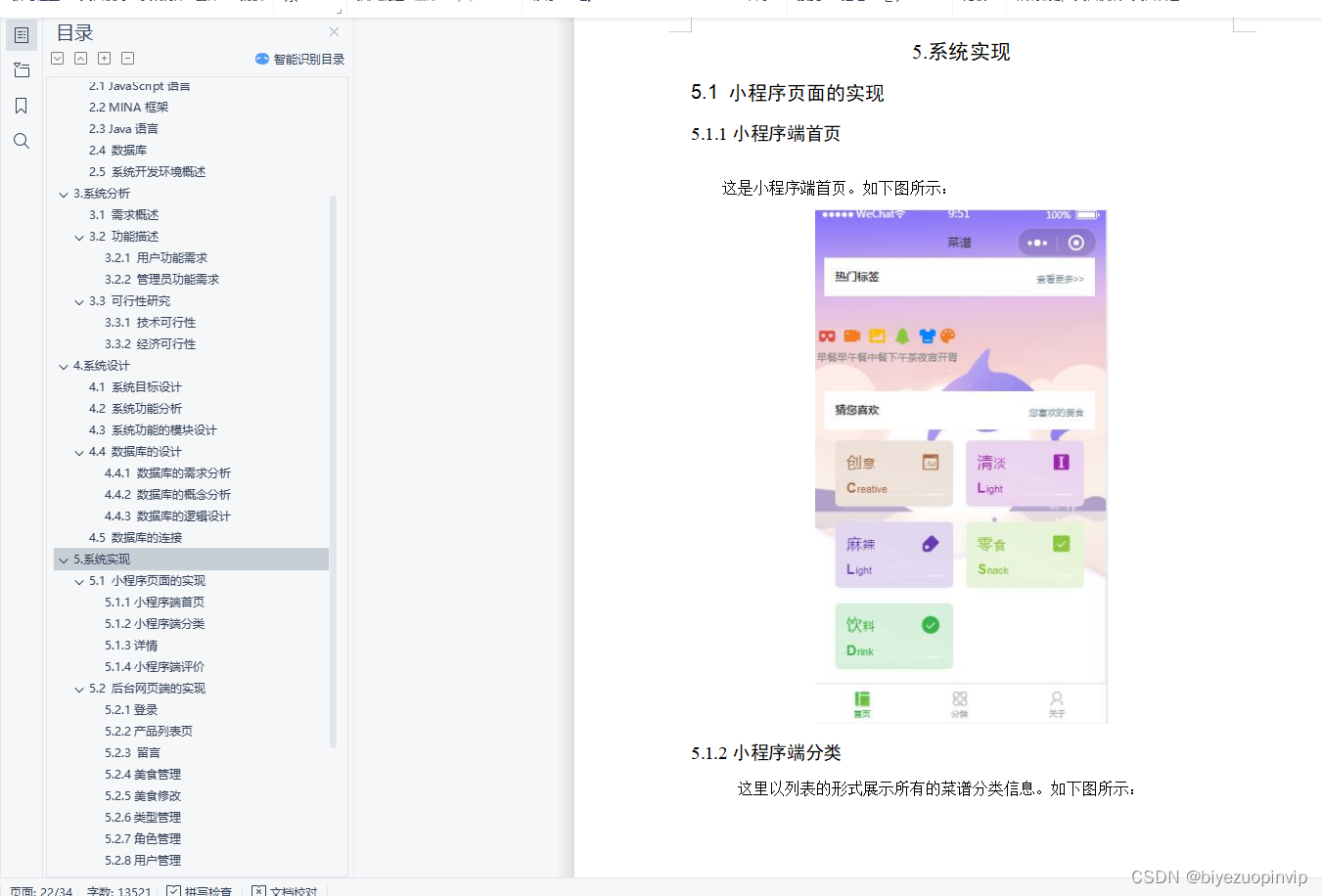Collapse the 3.3 可行性研究 section
This screenshot has height=896, width=1322.
point(79,300)
